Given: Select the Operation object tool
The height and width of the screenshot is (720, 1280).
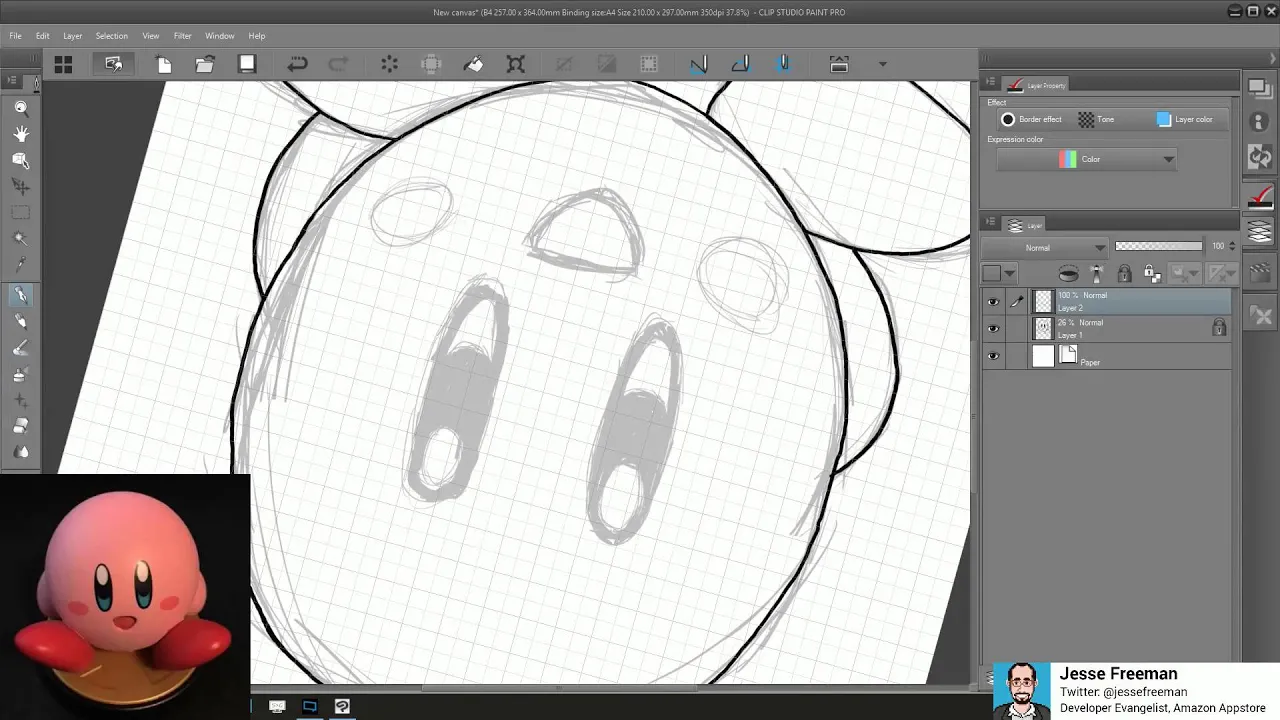Looking at the screenshot, I should coord(20,160).
